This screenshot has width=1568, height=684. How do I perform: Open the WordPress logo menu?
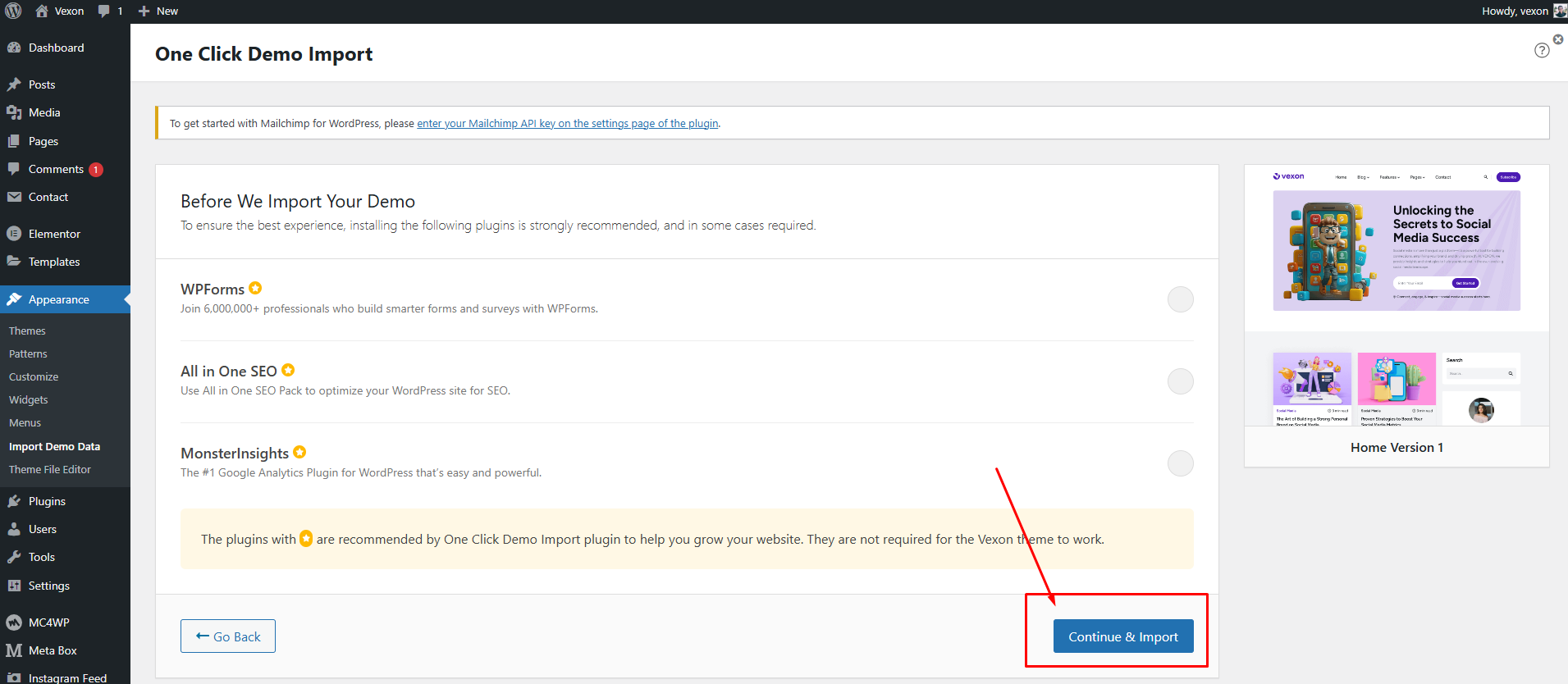pyautogui.click(x=13, y=11)
